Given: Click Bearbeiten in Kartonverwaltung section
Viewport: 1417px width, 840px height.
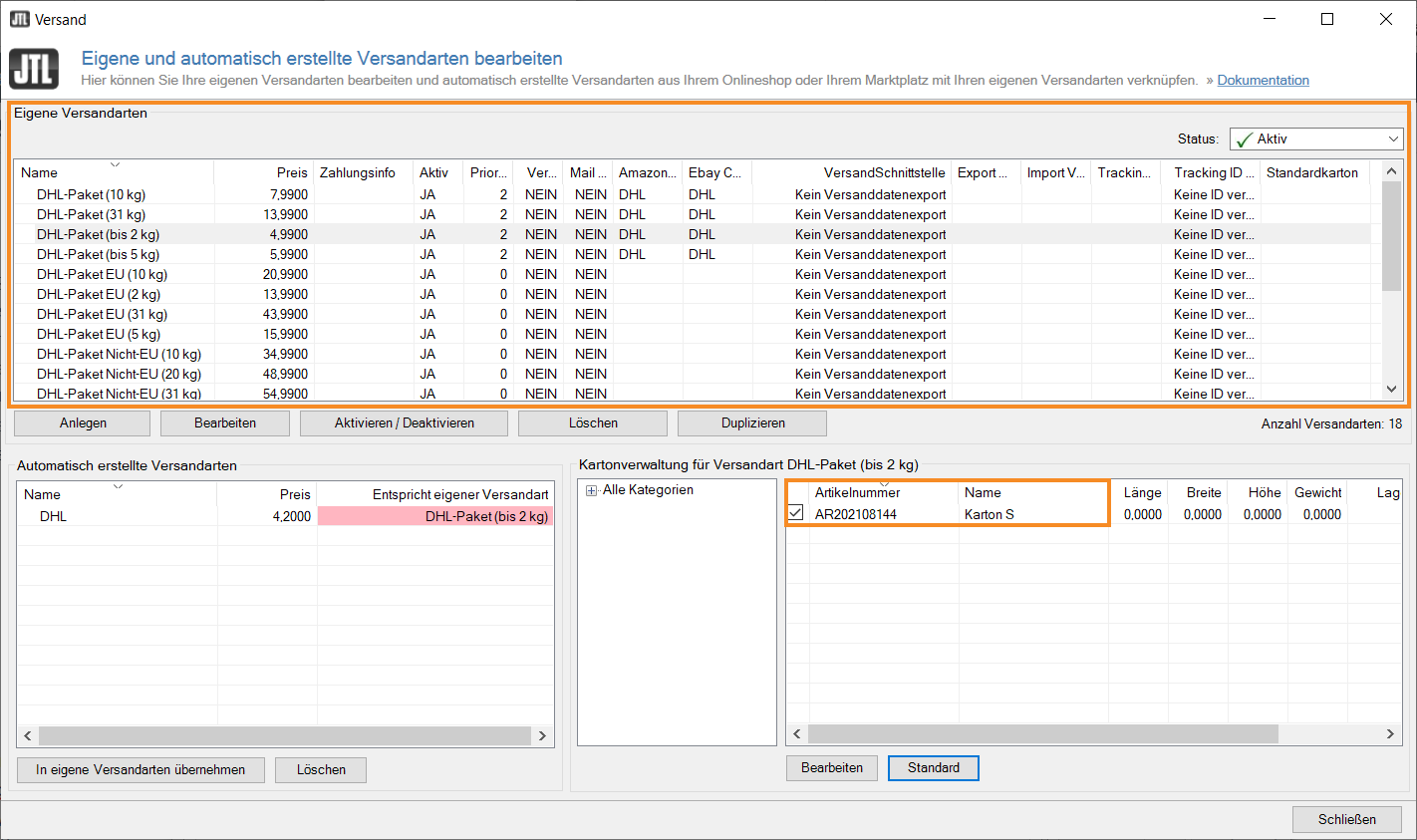Looking at the screenshot, I should (x=832, y=768).
